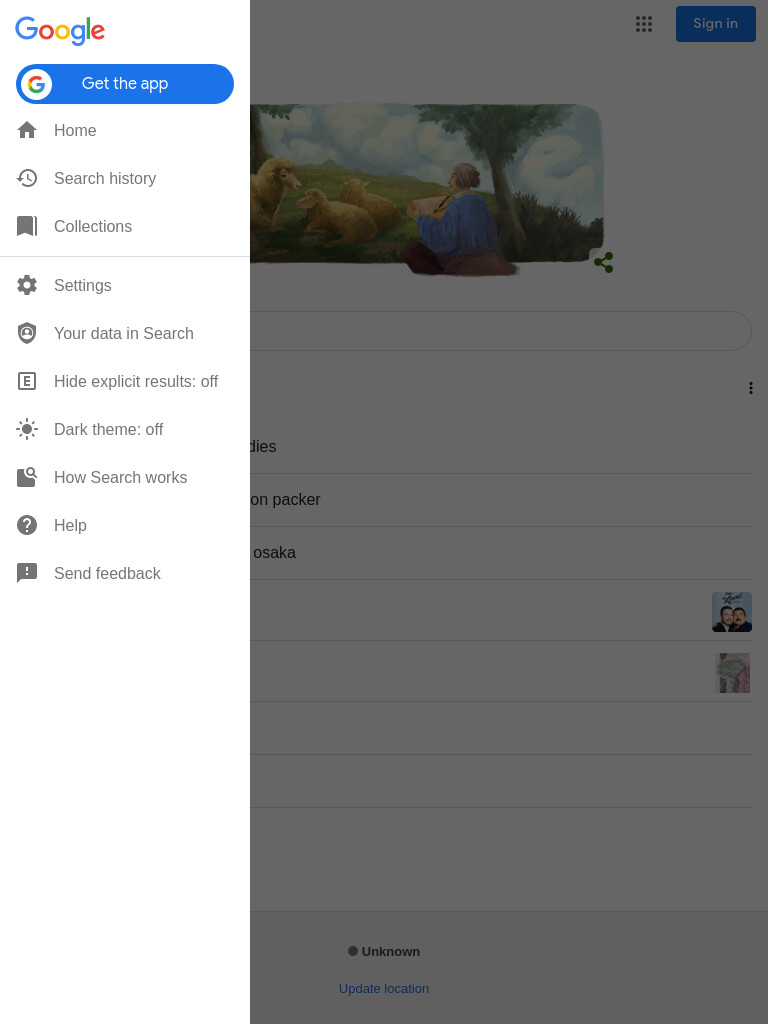The width and height of the screenshot is (768, 1024).
Task: Toggle Hide explicit results: off
Action: click(x=125, y=381)
